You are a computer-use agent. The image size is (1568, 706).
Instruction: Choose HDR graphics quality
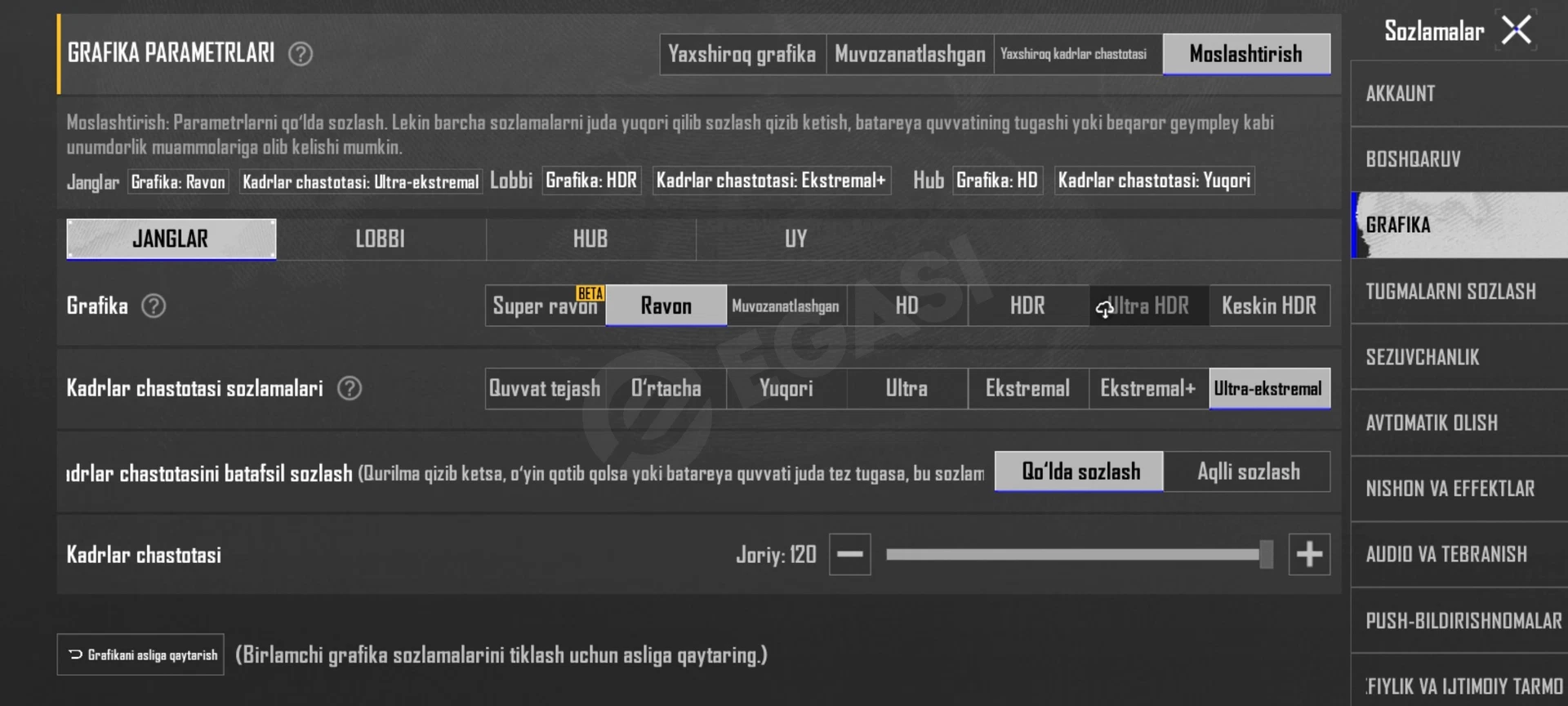[1028, 306]
